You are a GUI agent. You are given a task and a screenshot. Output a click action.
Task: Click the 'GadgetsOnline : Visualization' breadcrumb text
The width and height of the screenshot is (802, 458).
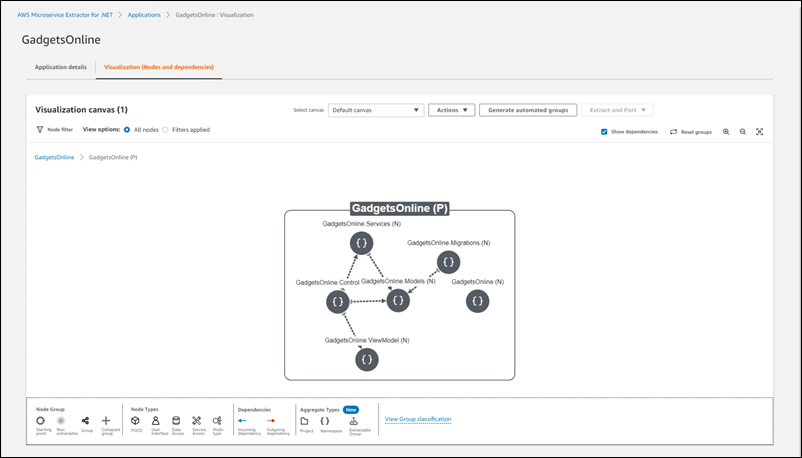(214, 15)
